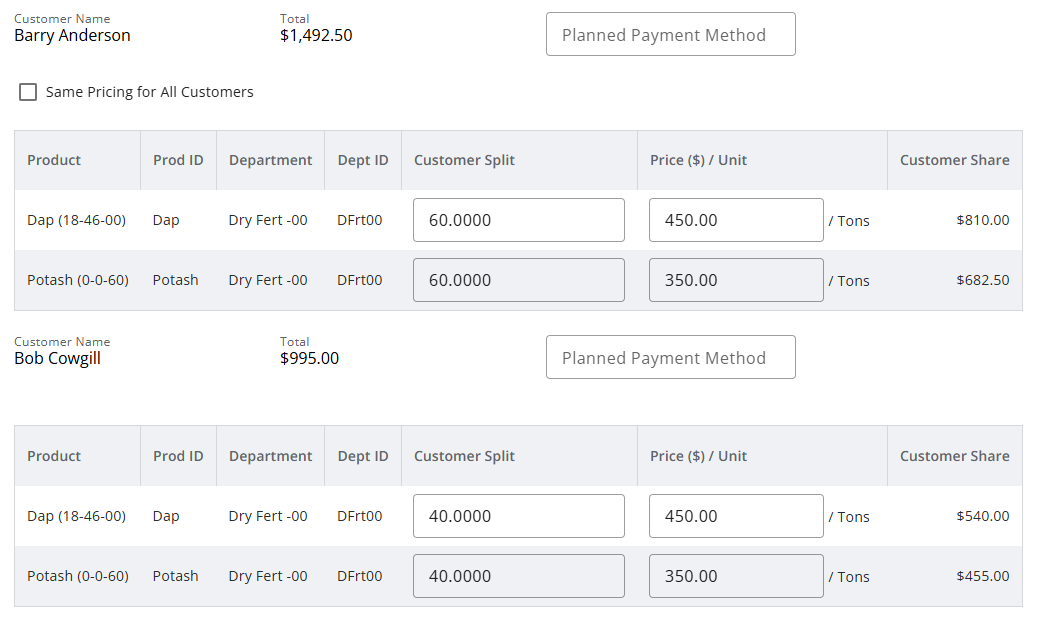Click Bob Cowgill's Potash price field

(735, 576)
